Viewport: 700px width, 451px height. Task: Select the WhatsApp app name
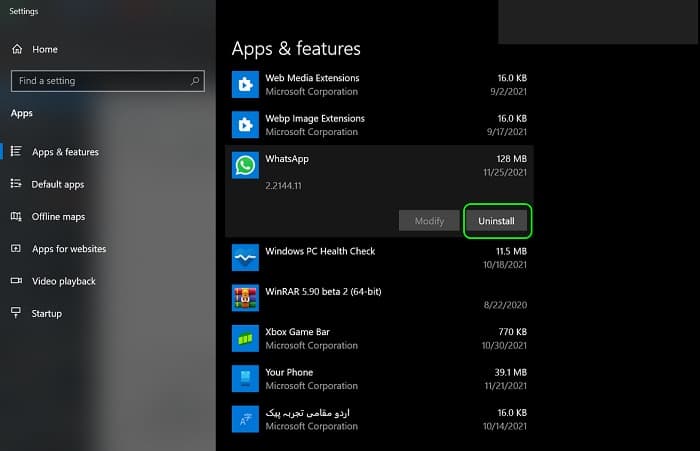point(287,159)
